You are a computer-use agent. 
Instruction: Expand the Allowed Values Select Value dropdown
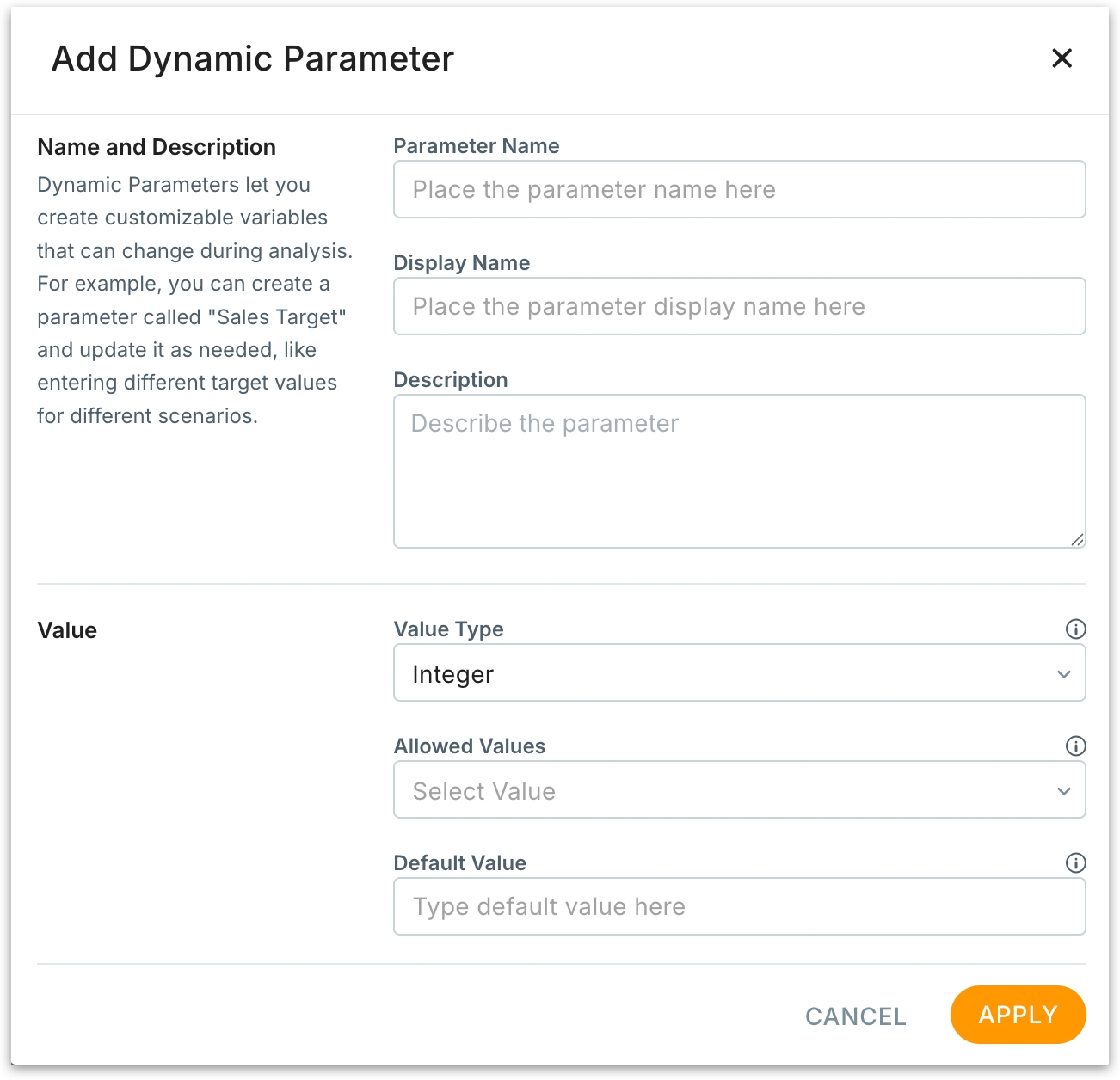[739, 790]
